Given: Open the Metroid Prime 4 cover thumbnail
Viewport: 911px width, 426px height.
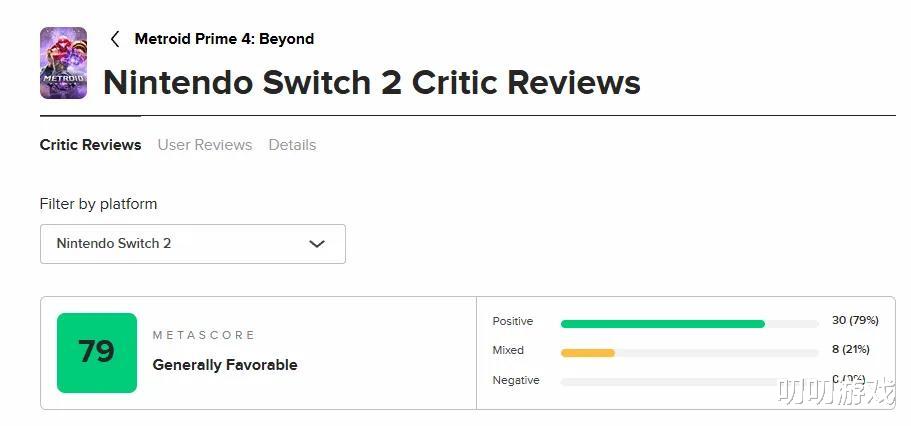Looking at the screenshot, I should tap(63, 63).
